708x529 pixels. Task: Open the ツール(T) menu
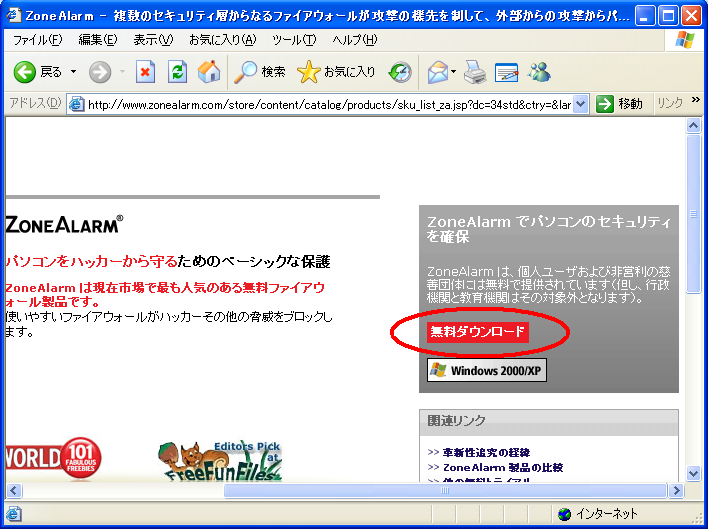294,40
